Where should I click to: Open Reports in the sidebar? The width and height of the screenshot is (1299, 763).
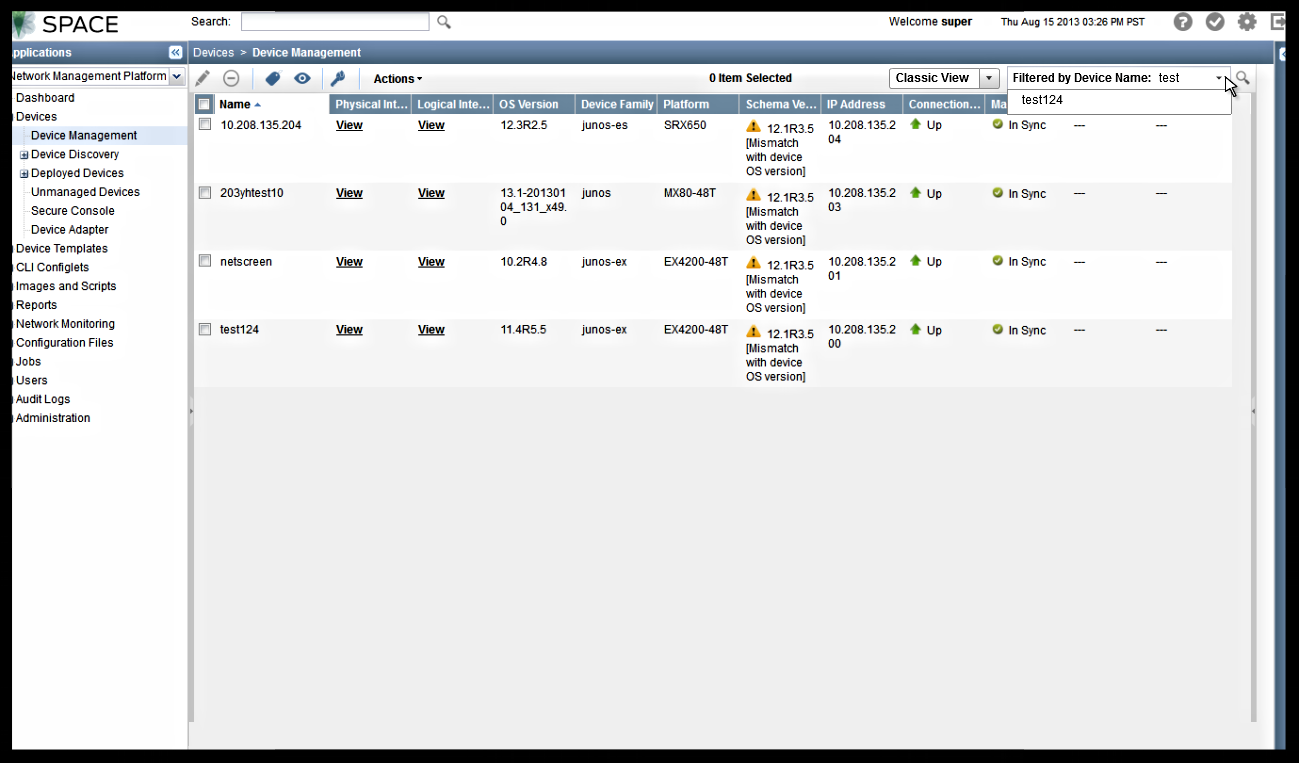(36, 305)
